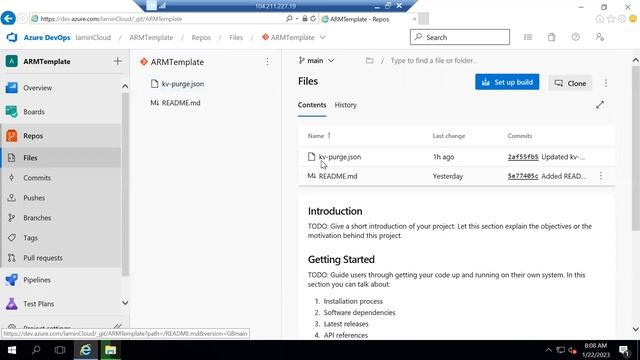This screenshot has height=360, width=640.
Task: Click the Clone button
Action: (x=570, y=83)
